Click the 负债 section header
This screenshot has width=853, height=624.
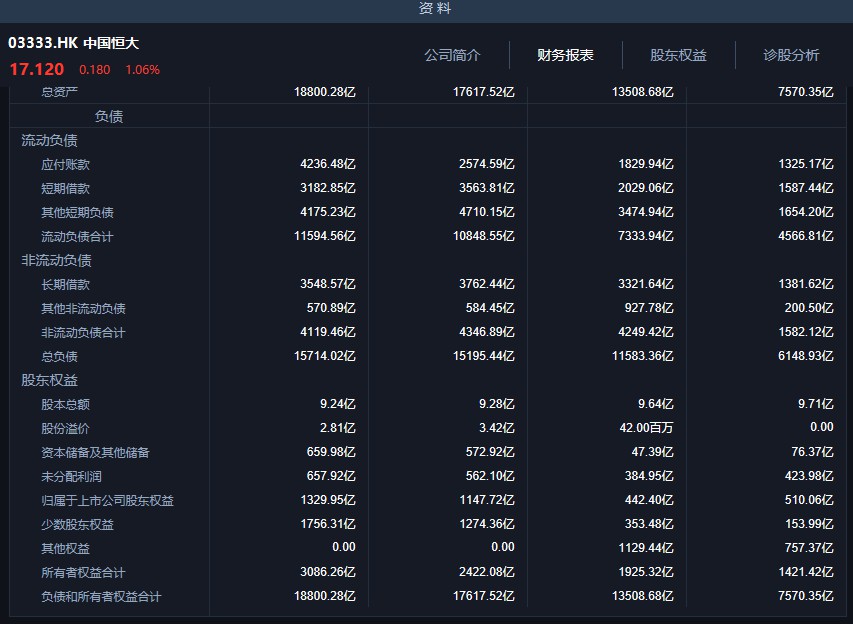[x=109, y=116]
